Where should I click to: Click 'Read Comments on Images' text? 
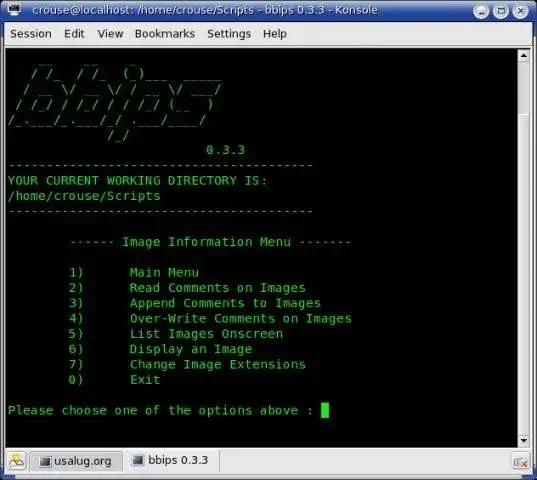coord(217,288)
